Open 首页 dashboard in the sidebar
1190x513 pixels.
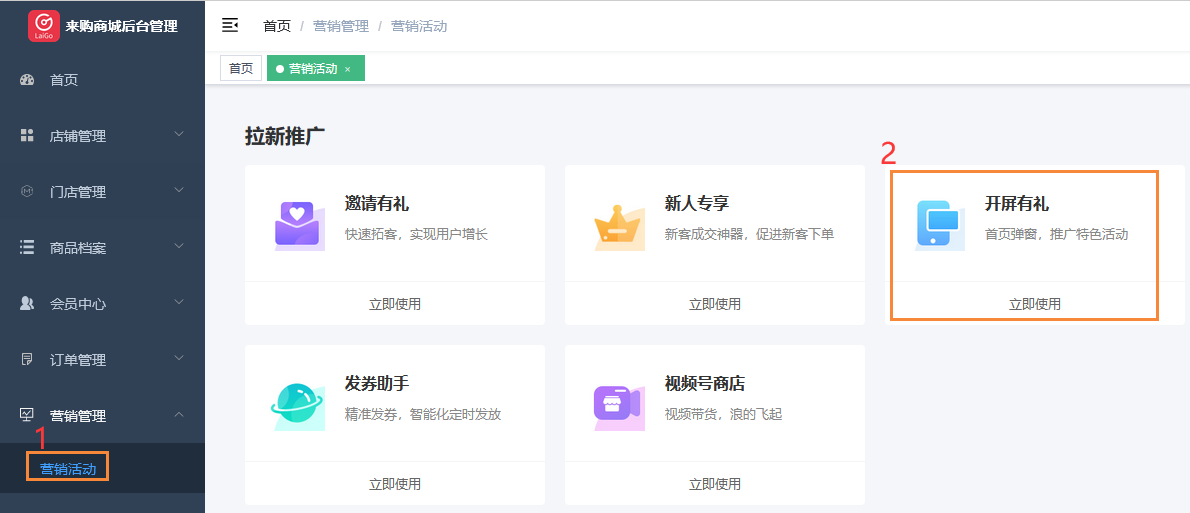(64, 80)
